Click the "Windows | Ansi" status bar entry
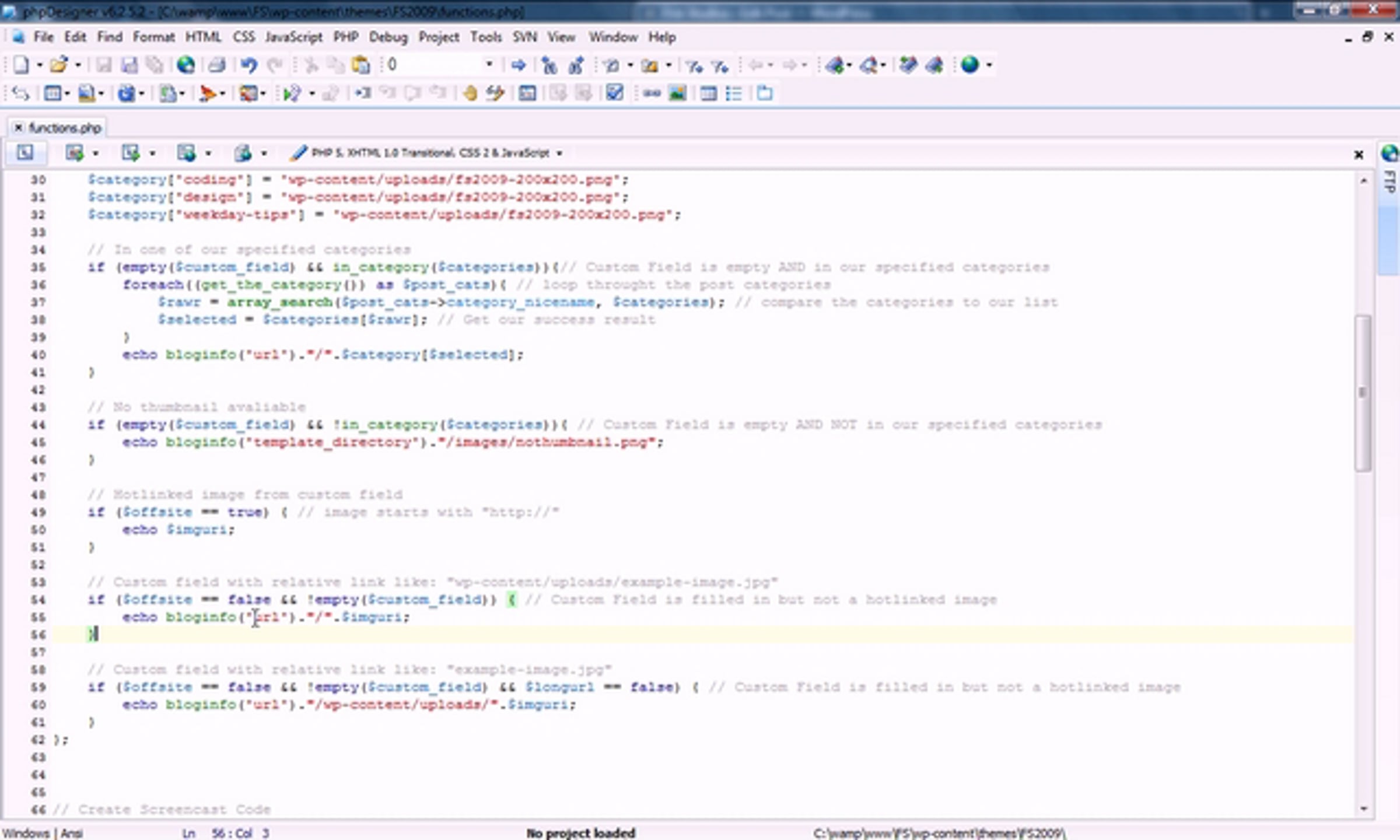Screen dimensions: 1400x840 43,833
